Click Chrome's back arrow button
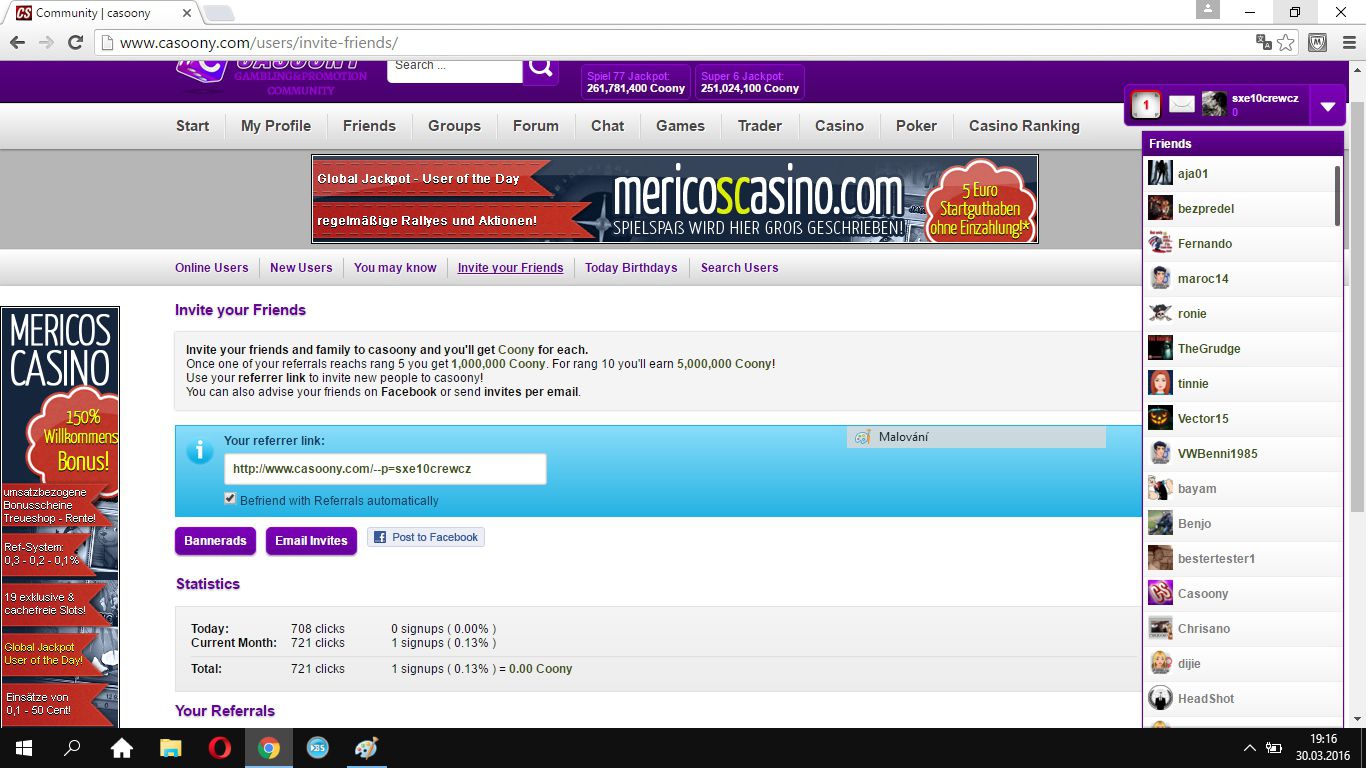 (17, 42)
